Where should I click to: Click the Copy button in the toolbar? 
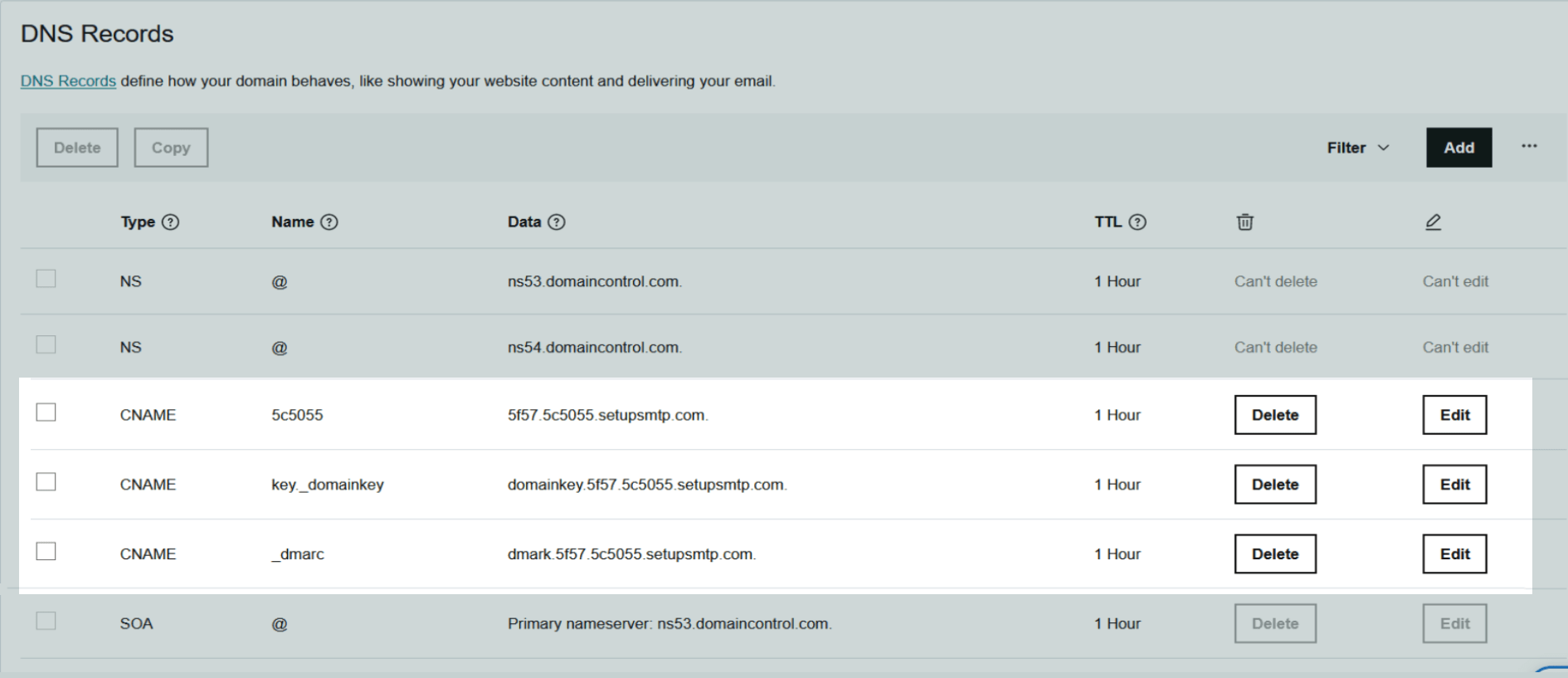click(x=171, y=148)
